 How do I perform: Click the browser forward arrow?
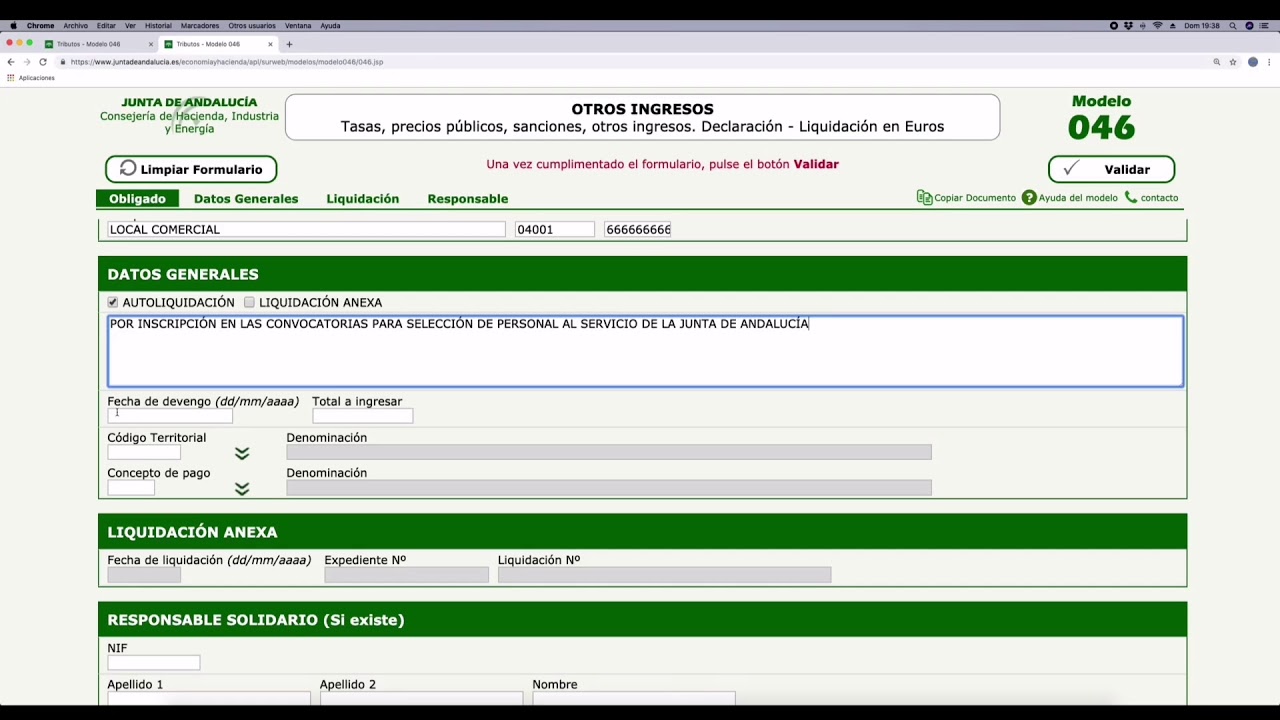(x=27, y=62)
